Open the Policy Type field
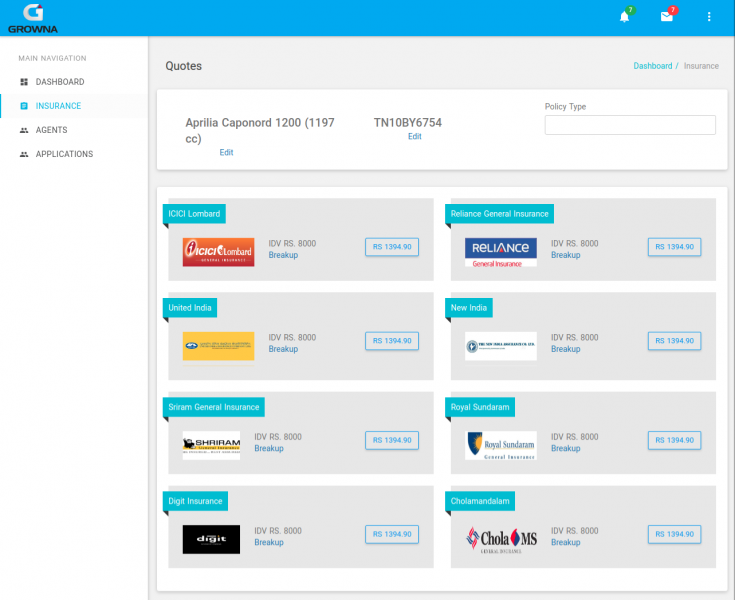 (x=630, y=125)
